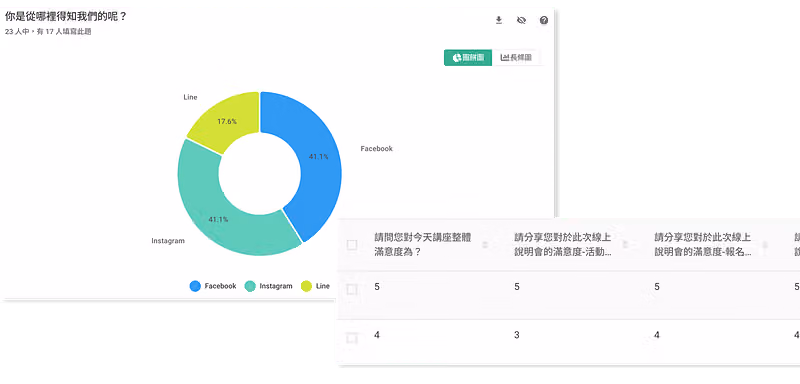This screenshot has height=384, width=800.
Task: Toggle Facebook legend color dot
Action: 195,286
